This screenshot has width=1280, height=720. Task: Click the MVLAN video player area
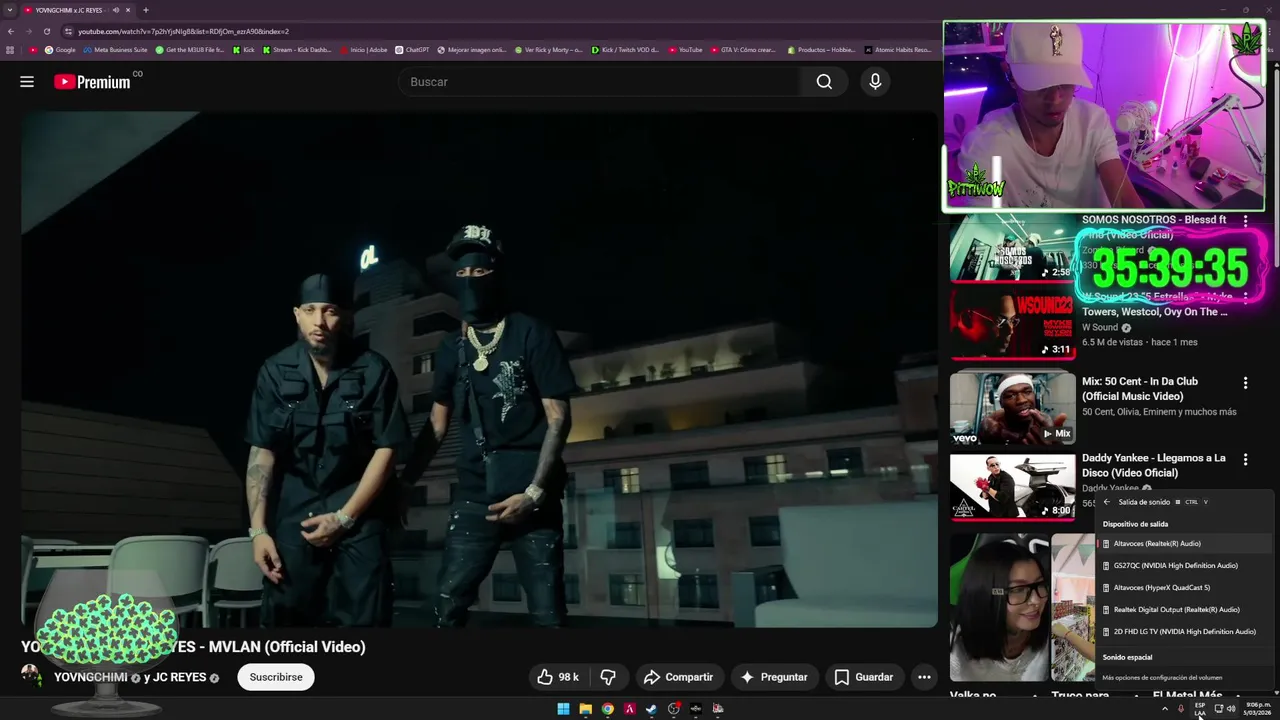click(479, 369)
